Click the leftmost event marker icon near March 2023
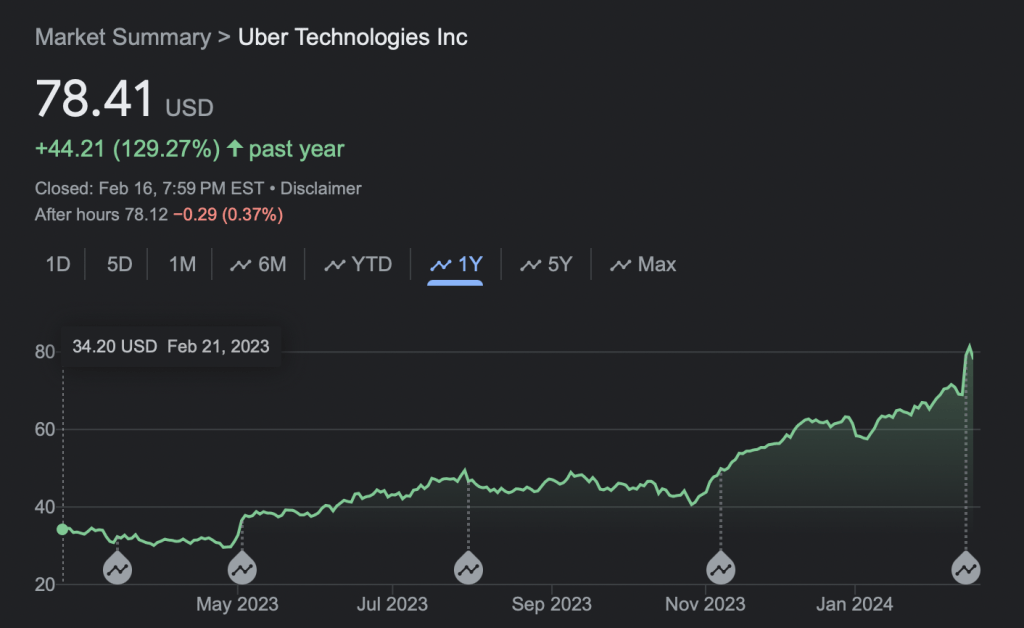This screenshot has height=628, width=1024. click(x=118, y=569)
